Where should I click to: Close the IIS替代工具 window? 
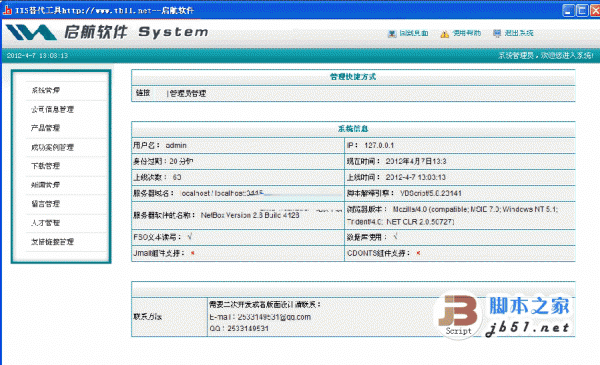[x=595, y=10]
